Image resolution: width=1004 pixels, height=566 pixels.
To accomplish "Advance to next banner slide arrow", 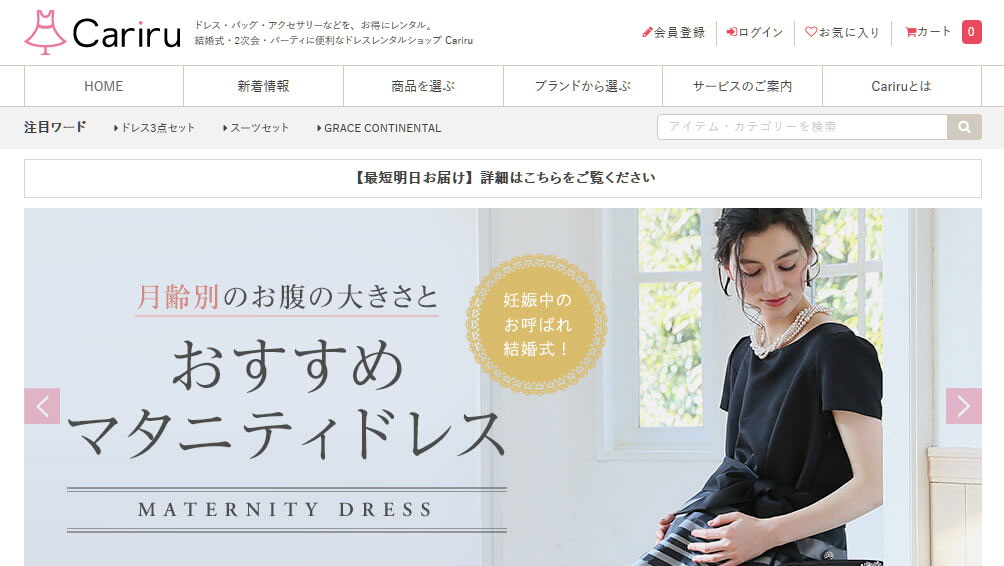I will pos(964,406).
